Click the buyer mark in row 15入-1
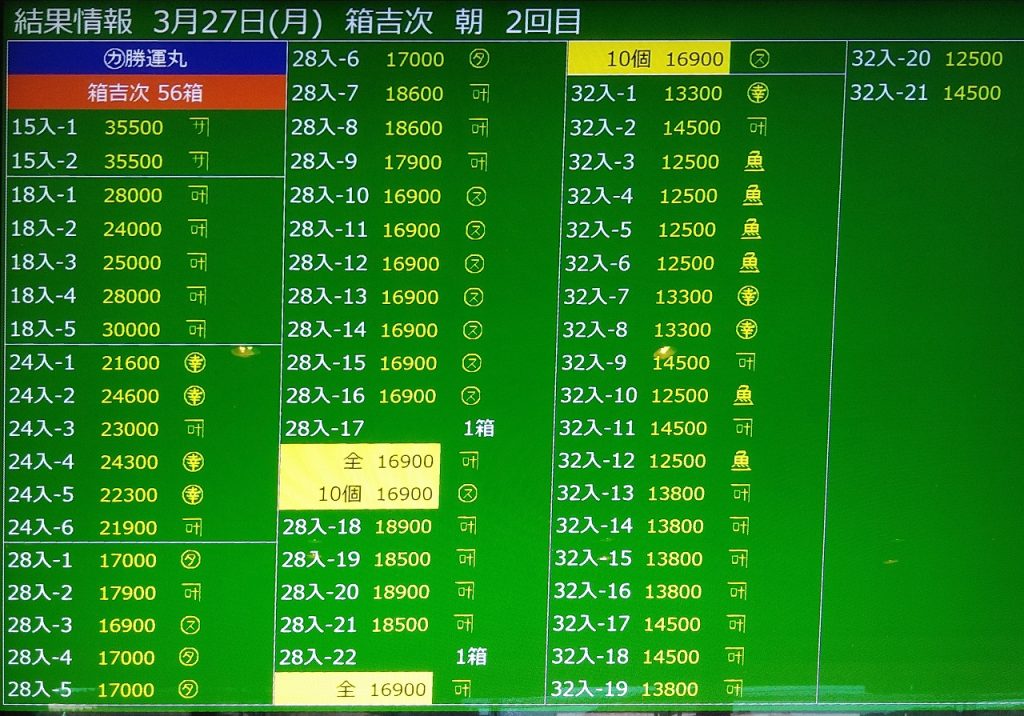Image resolution: width=1024 pixels, height=716 pixels. (x=199, y=127)
